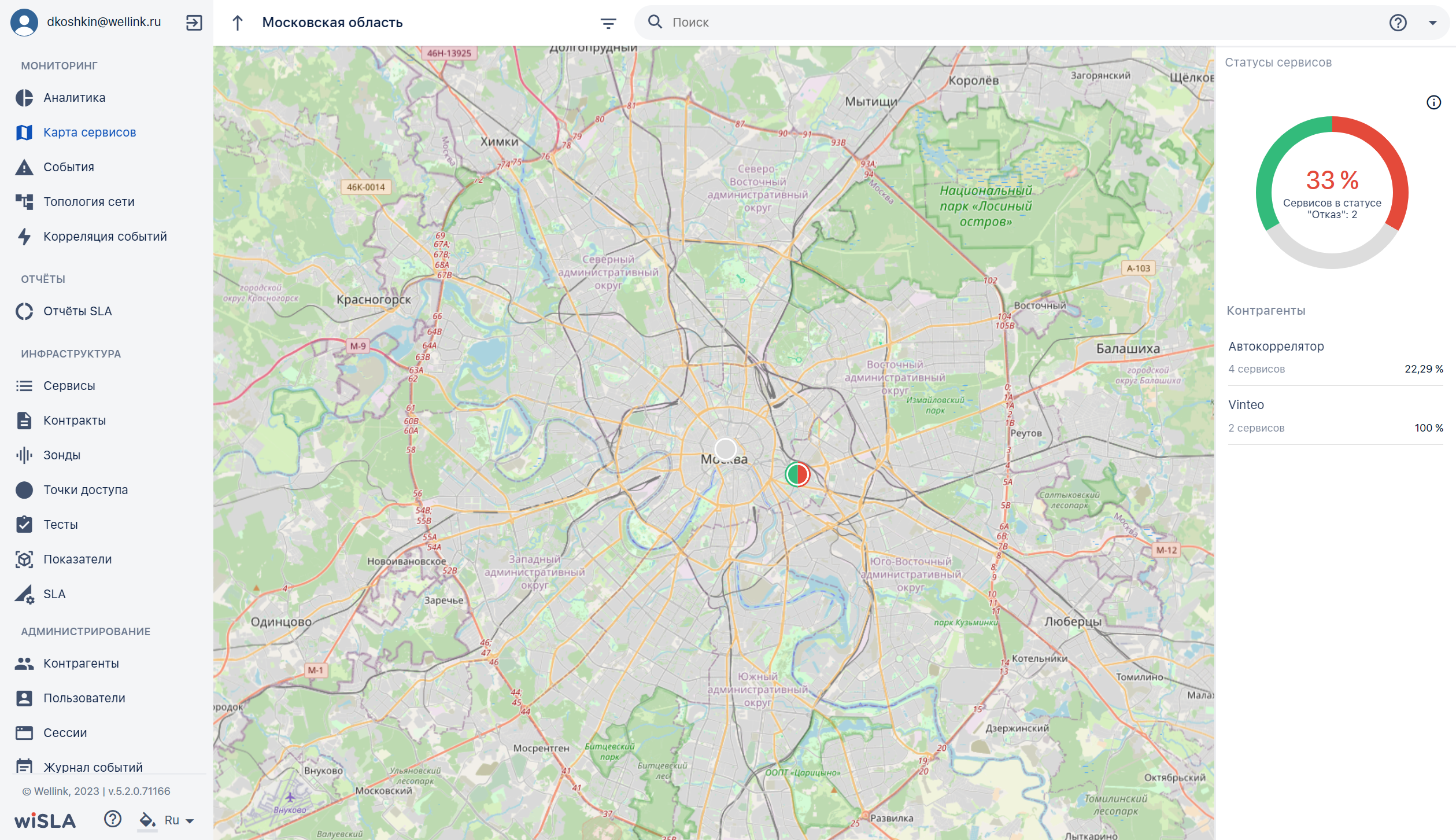The width and height of the screenshot is (1456, 840).
Task: Go up one level with the arrow icon
Action: 237,23
